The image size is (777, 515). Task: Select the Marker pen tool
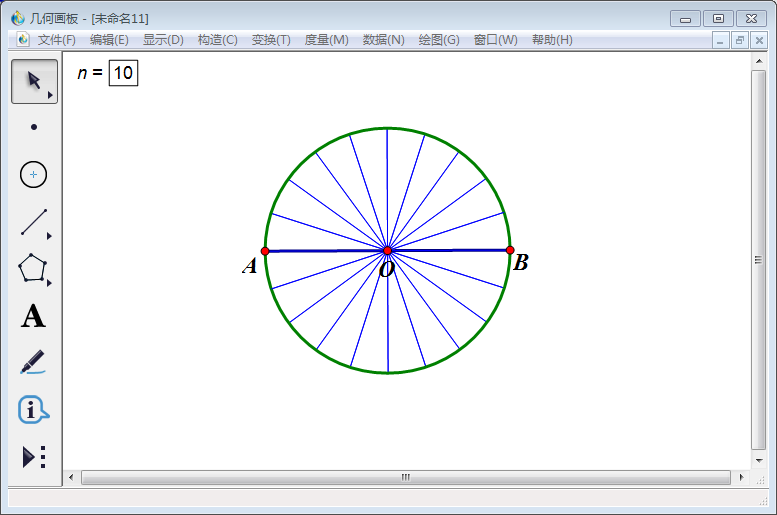click(34, 362)
